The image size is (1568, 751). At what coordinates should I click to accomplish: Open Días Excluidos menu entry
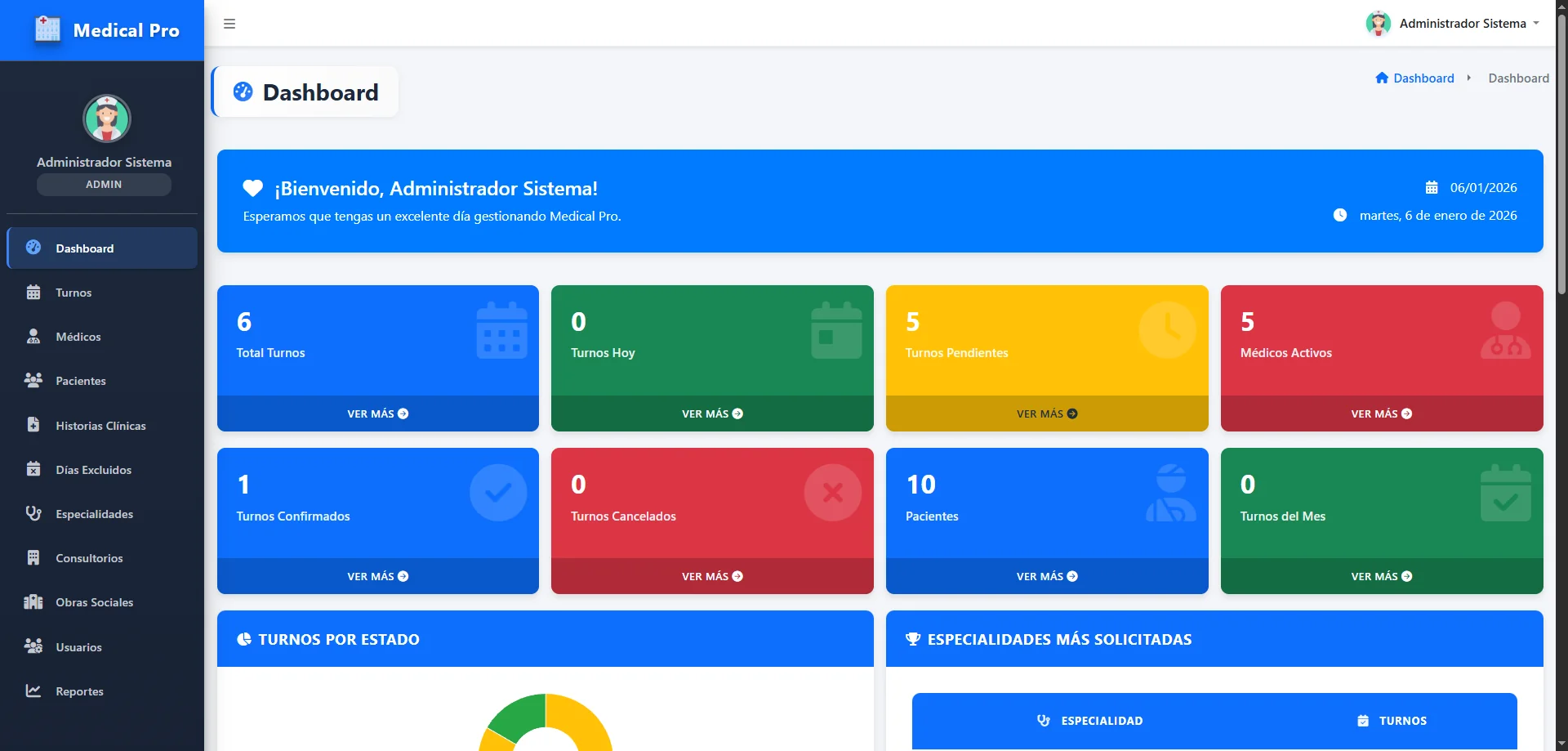click(x=102, y=470)
